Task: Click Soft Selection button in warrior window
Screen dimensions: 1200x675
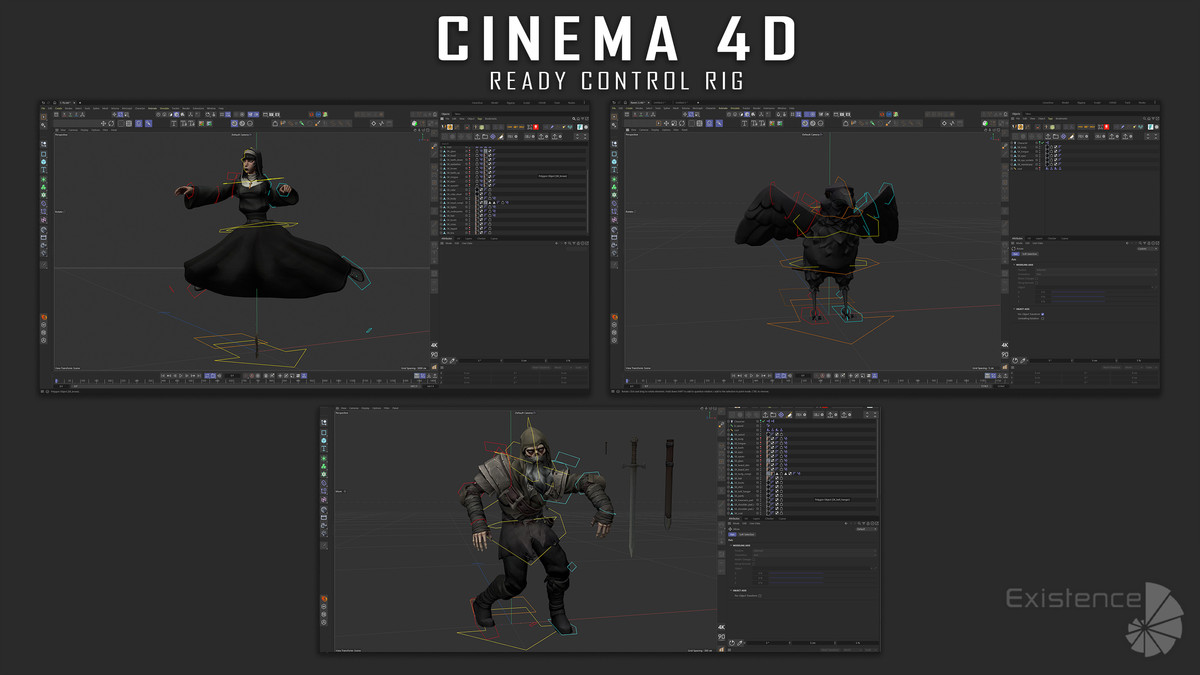Action: pos(747,534)
